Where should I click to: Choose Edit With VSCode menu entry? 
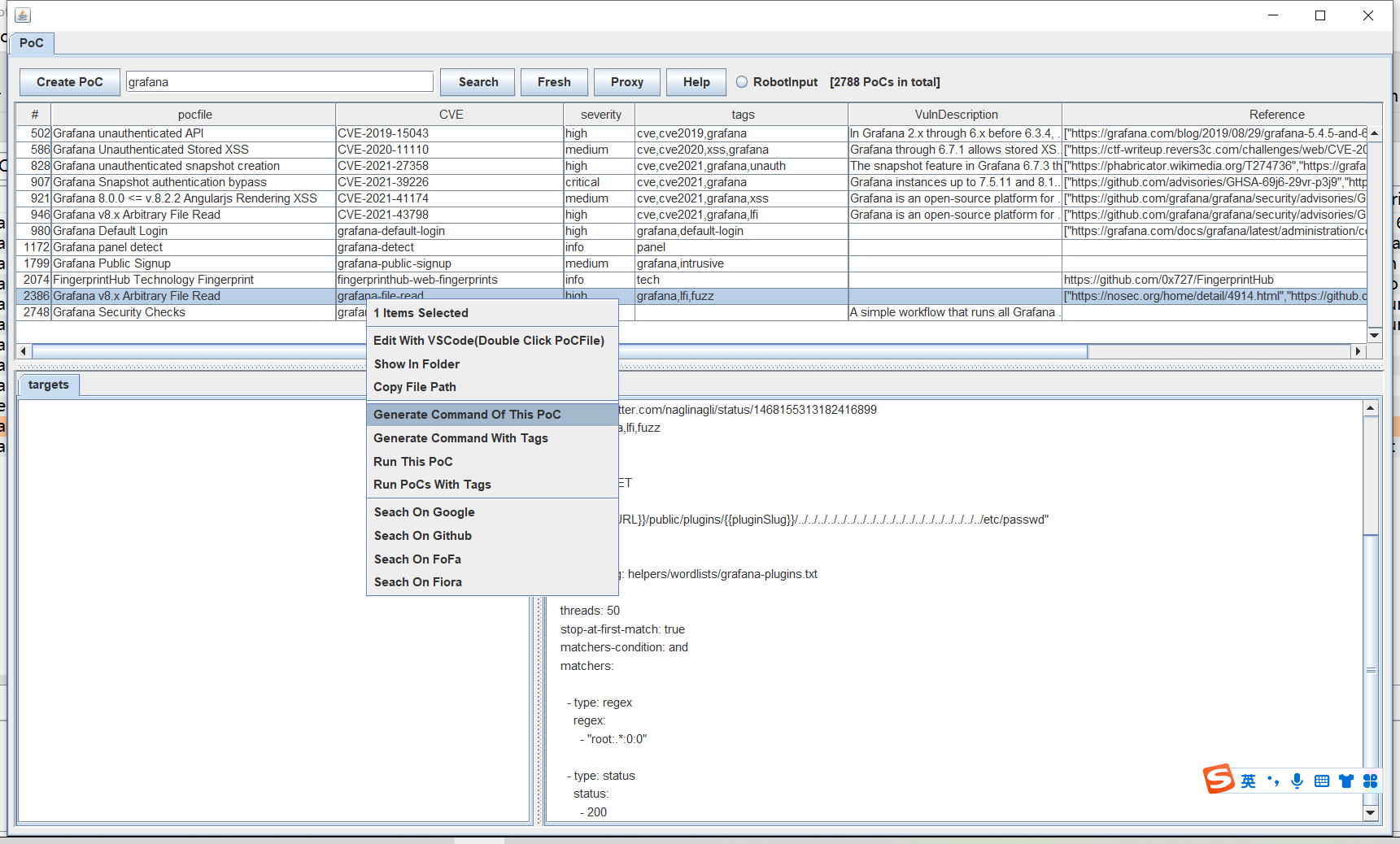click(x=492, y=341)
